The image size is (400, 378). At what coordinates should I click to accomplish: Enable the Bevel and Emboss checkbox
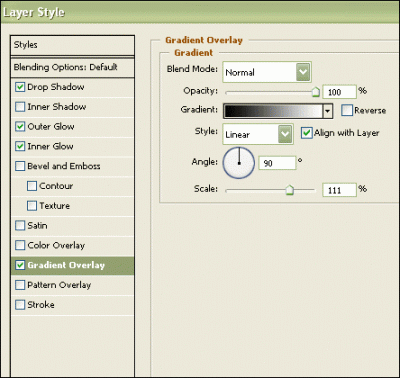point(20,166)
